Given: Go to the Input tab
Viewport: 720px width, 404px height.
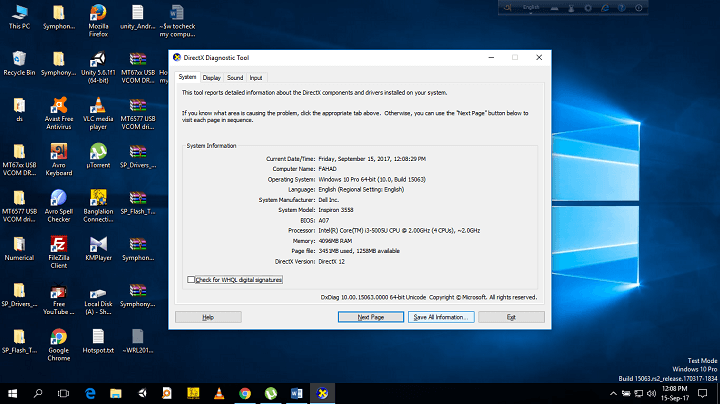Looking at the screenshot, I should (x=256, y=77).
